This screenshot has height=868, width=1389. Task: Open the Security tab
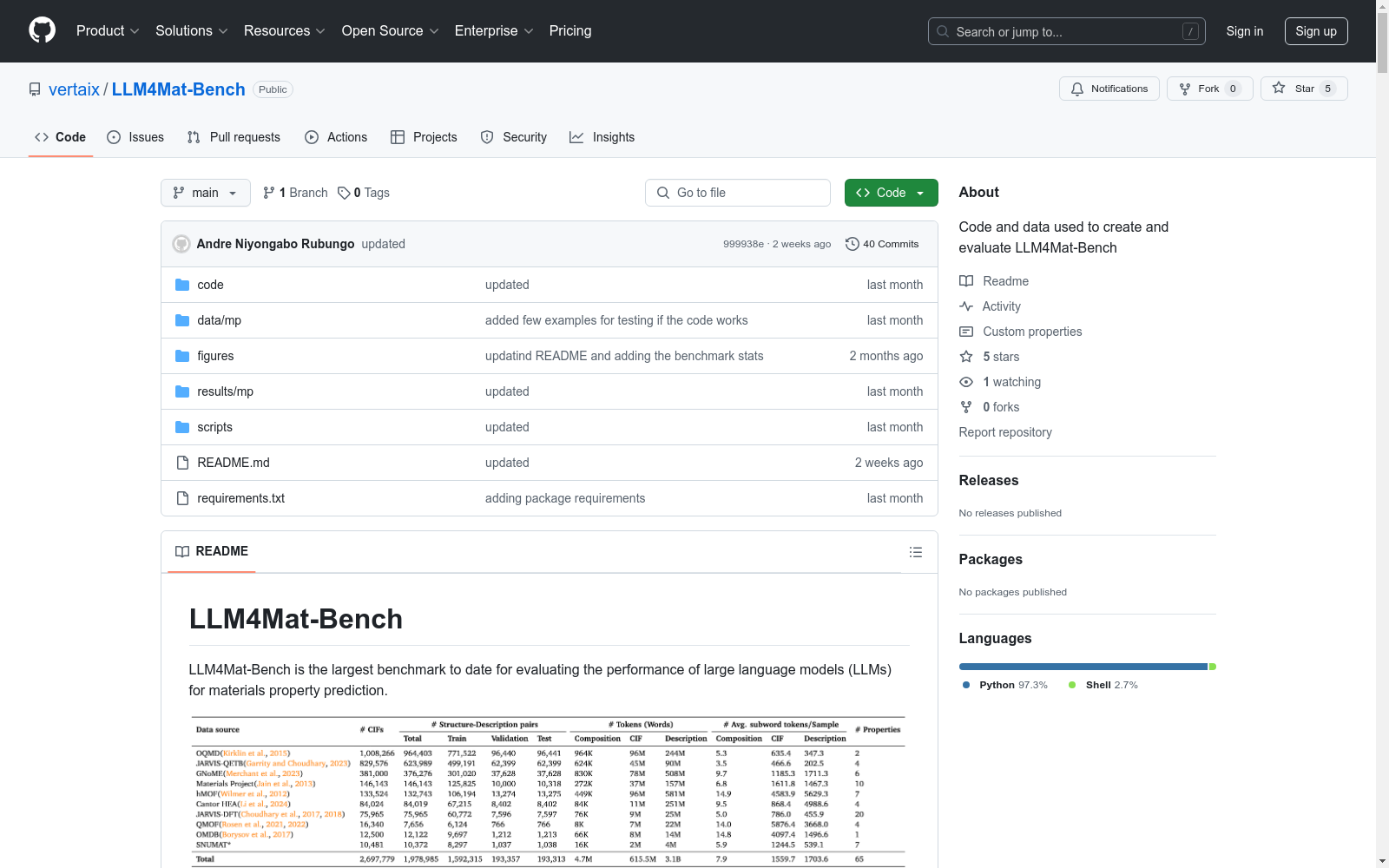(514, 137)
